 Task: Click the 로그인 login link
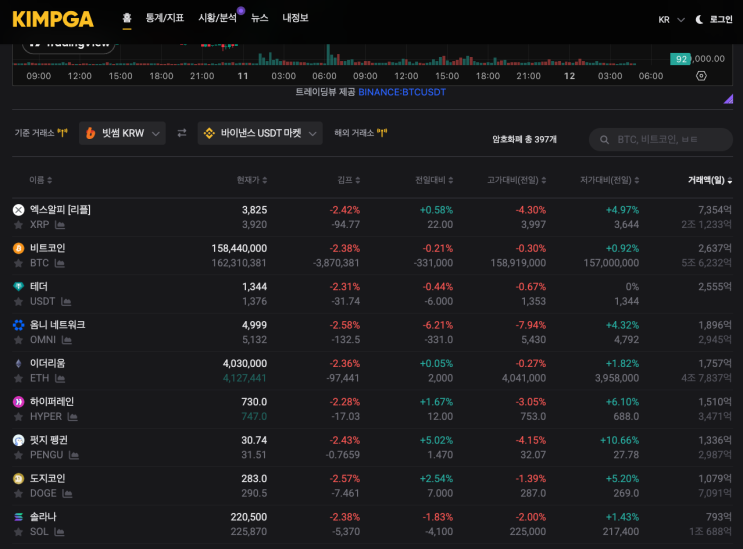coord(721,19)
